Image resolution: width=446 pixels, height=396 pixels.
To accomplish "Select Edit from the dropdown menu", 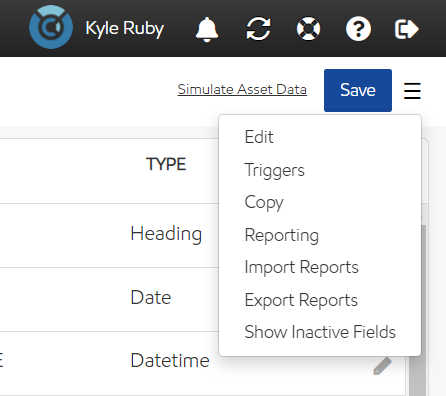I will coord(259,137).
